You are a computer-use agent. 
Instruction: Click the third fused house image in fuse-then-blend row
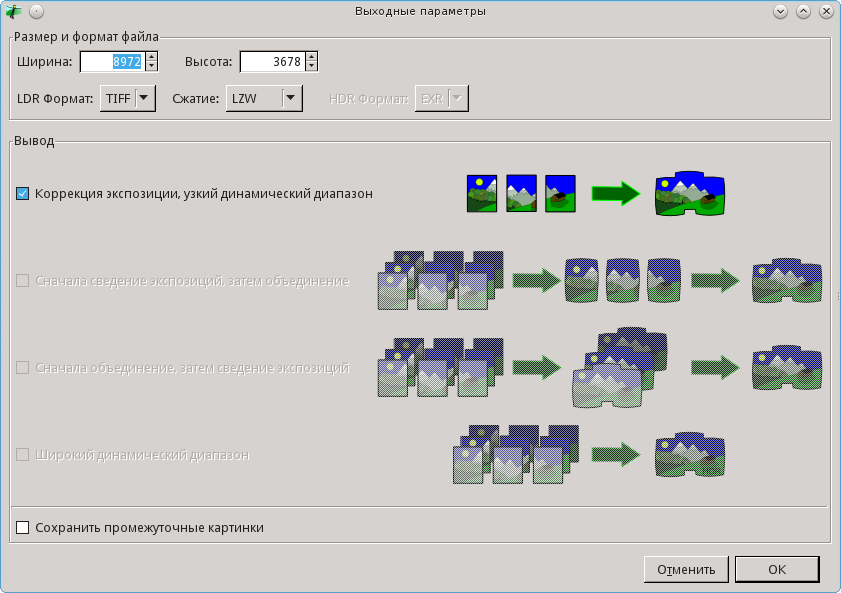coord(664,280)
